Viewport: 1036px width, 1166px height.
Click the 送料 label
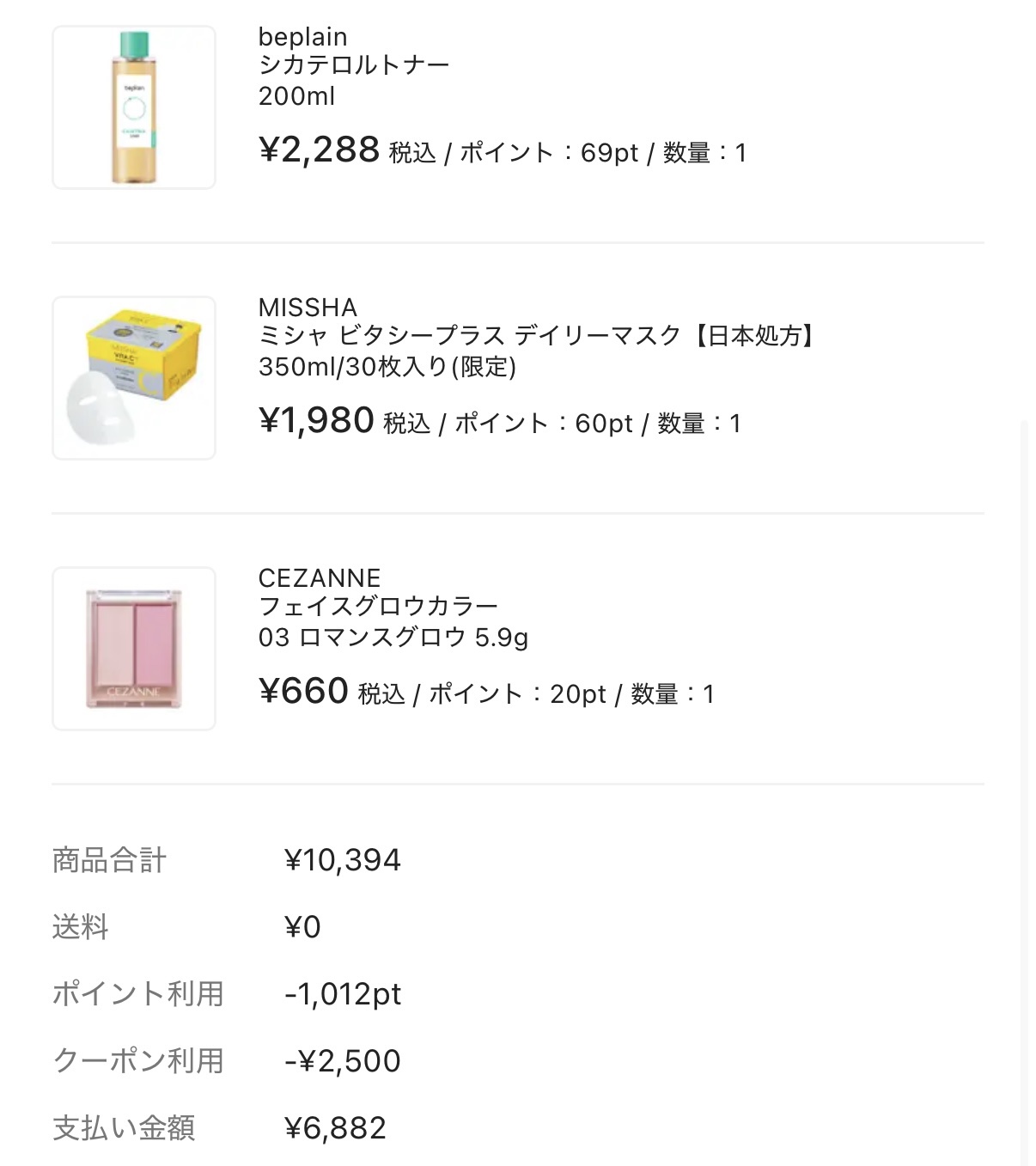[80, 927]
